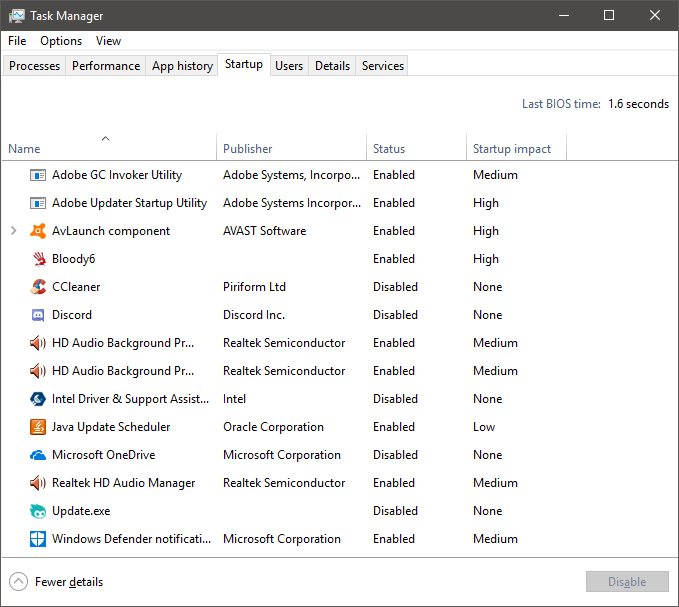
Task: Close the Task Manager window
Action: [x=655, y=15]
